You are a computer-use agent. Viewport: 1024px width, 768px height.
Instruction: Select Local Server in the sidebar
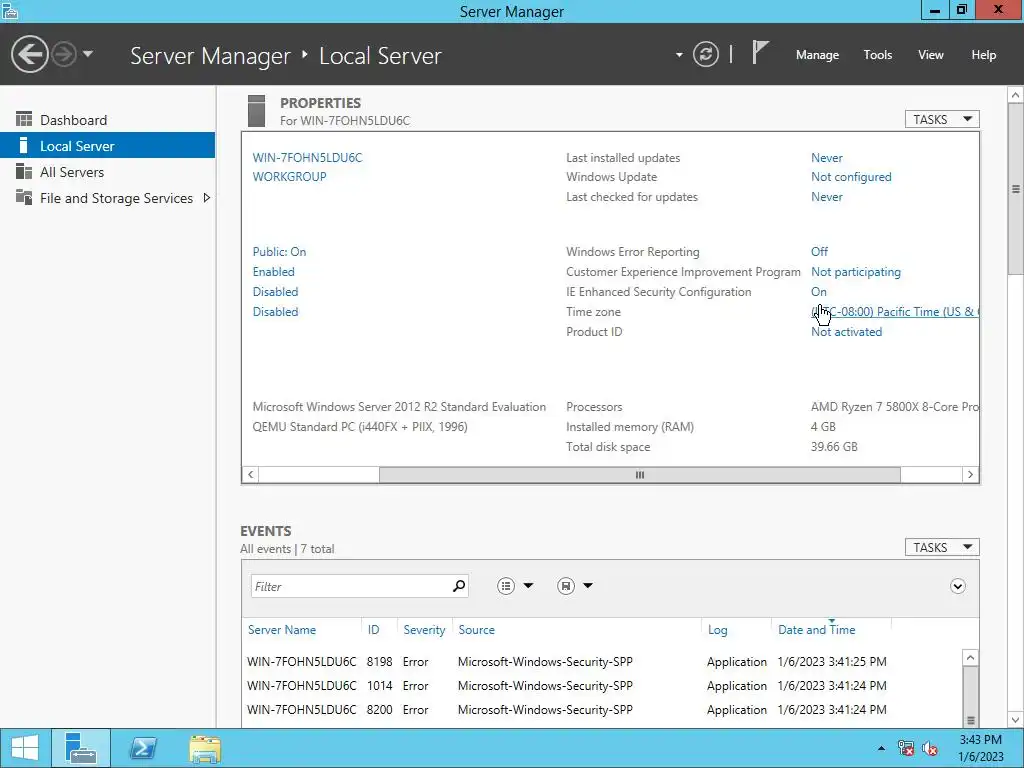click(x=108, y=146)
